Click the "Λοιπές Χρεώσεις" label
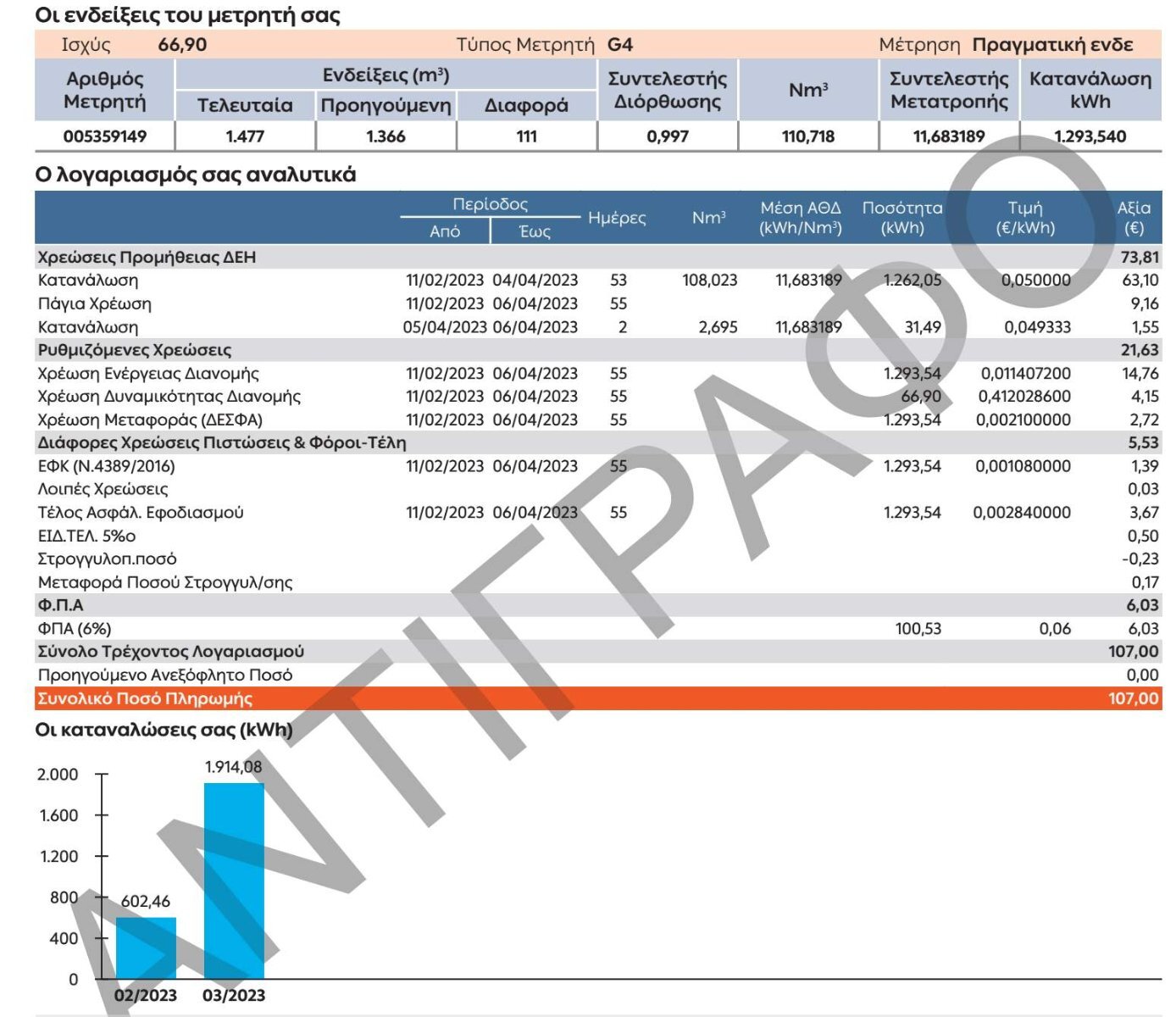This screenshot has width=1176, height=1017. (x=103, y=489)
